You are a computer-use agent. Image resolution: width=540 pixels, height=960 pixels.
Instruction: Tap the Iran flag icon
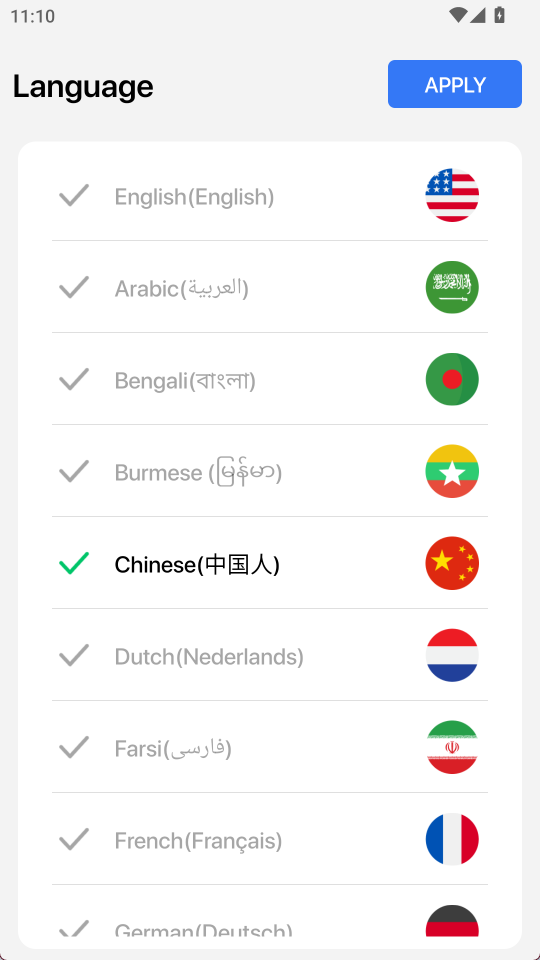pos(452,747)
